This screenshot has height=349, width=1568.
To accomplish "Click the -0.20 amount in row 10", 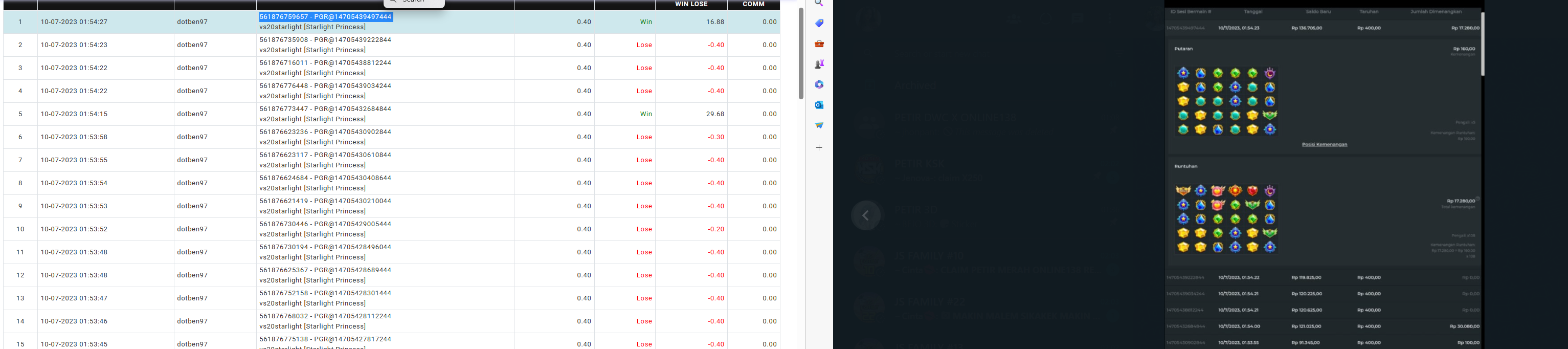I will tap(716, 229).
